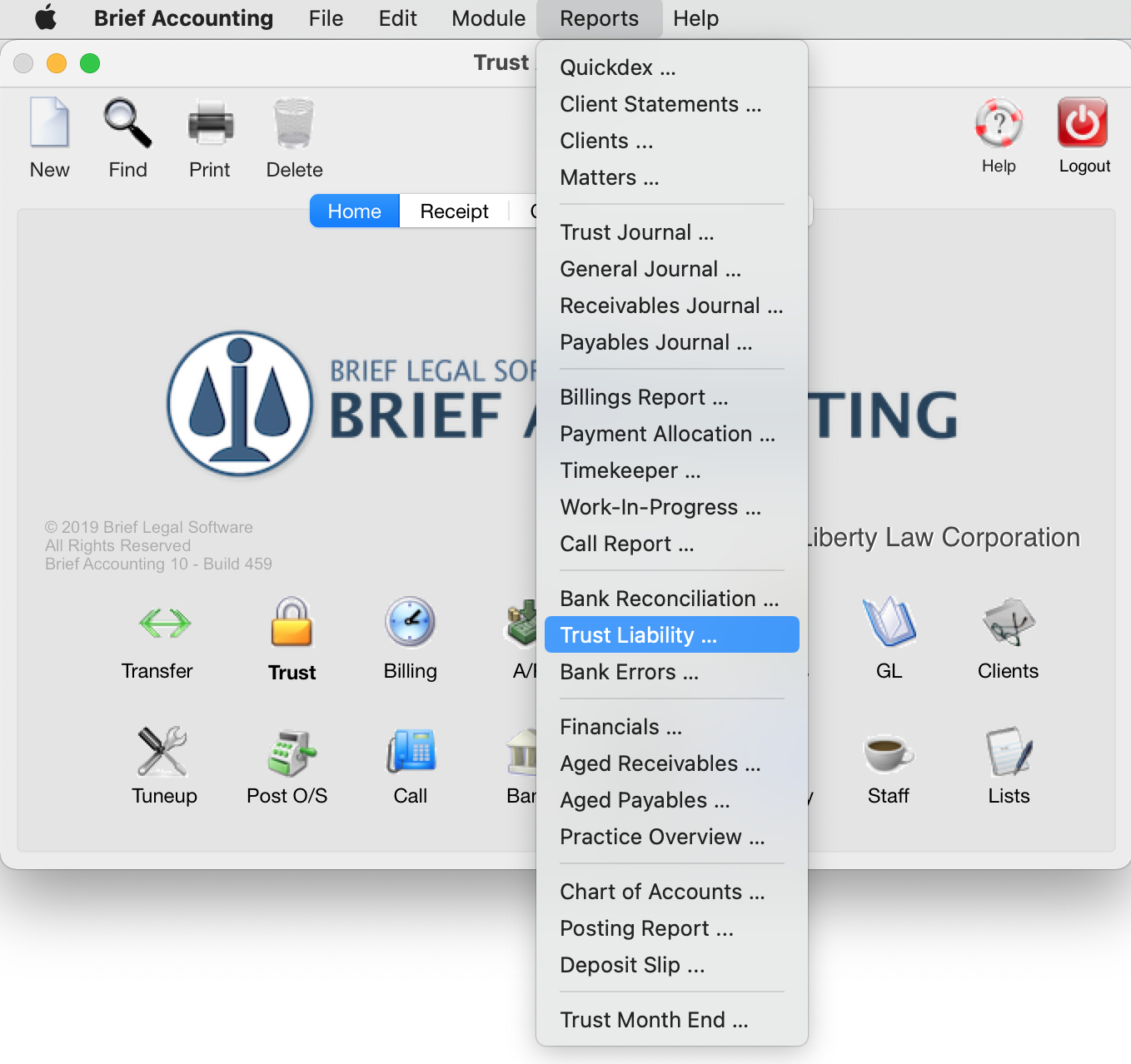This screenshot has width=1131, height=1064.
Task: Open the GL book module
Action: 889,622
